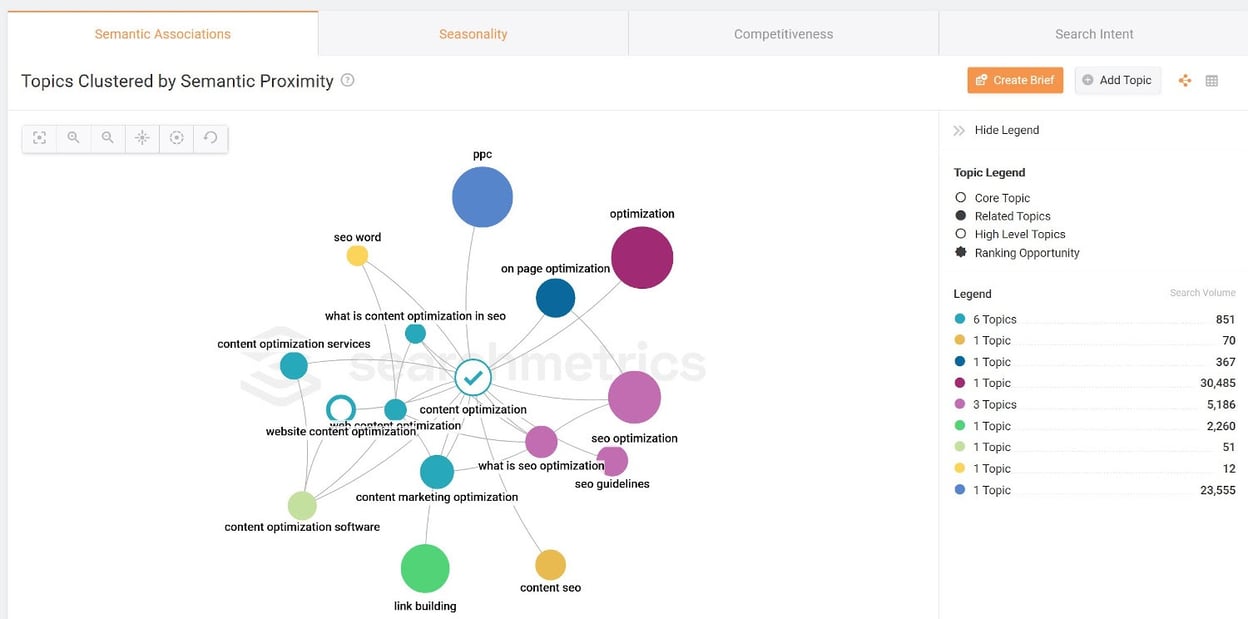The image size is (1248, 619).
Task: Click the zoom-in magnifier icon
Action: pos(74,138)
